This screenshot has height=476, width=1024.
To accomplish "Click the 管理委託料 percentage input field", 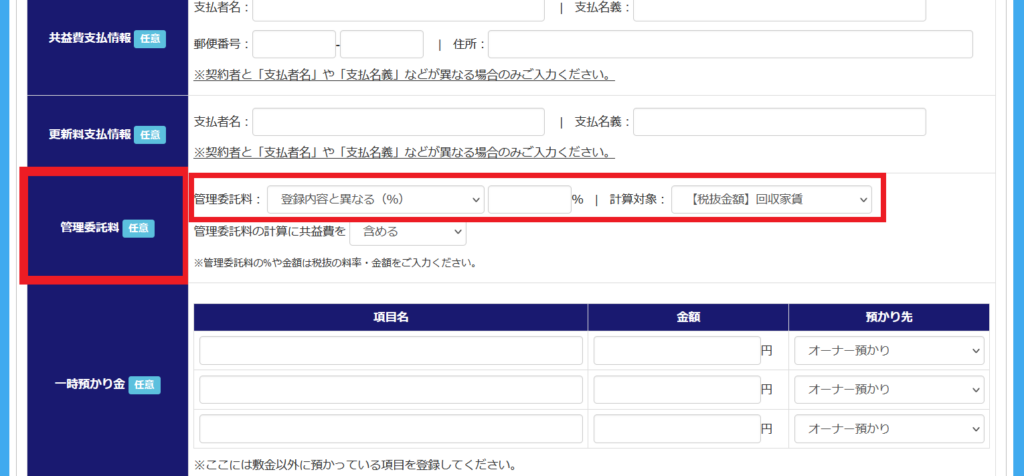I will tap(528, 200).
